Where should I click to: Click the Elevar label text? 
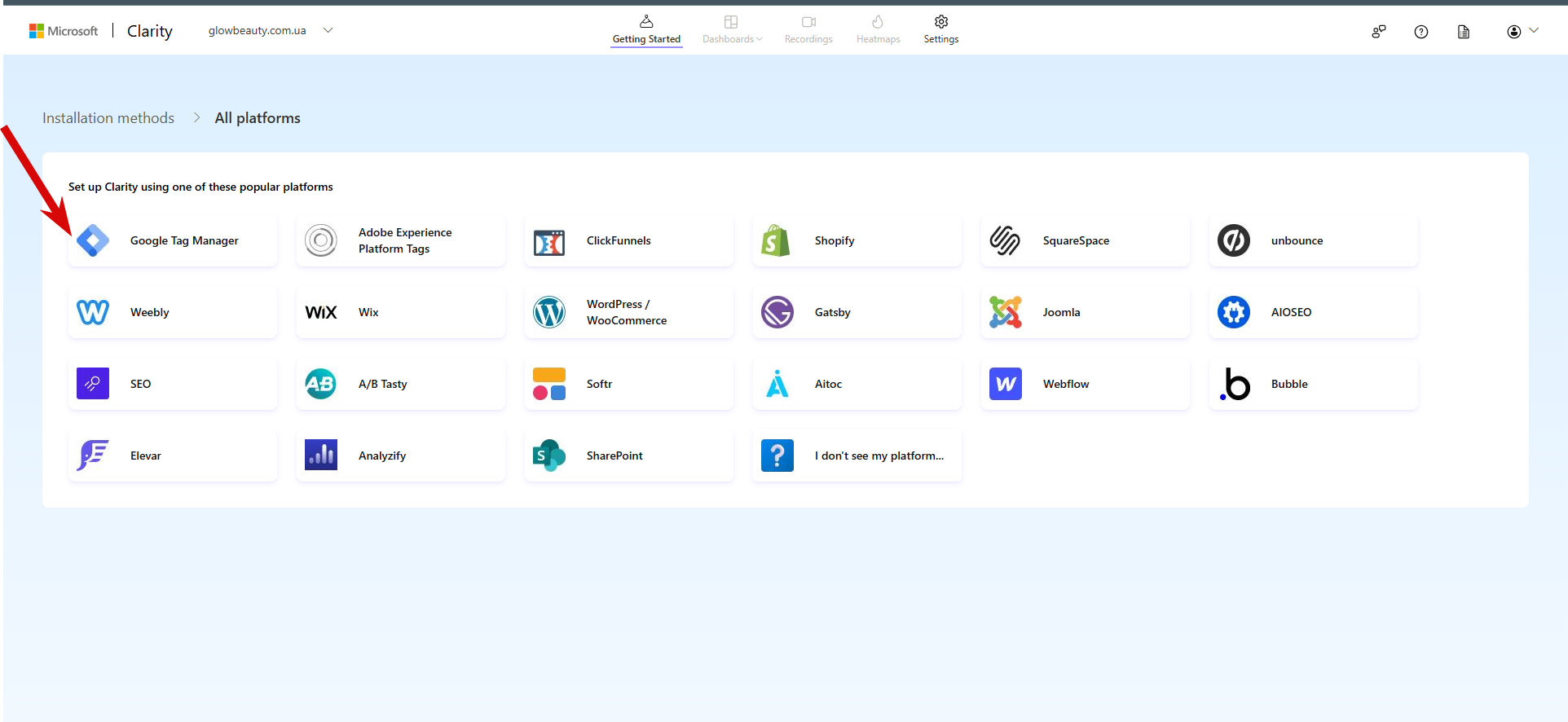[x=146, y=456]
